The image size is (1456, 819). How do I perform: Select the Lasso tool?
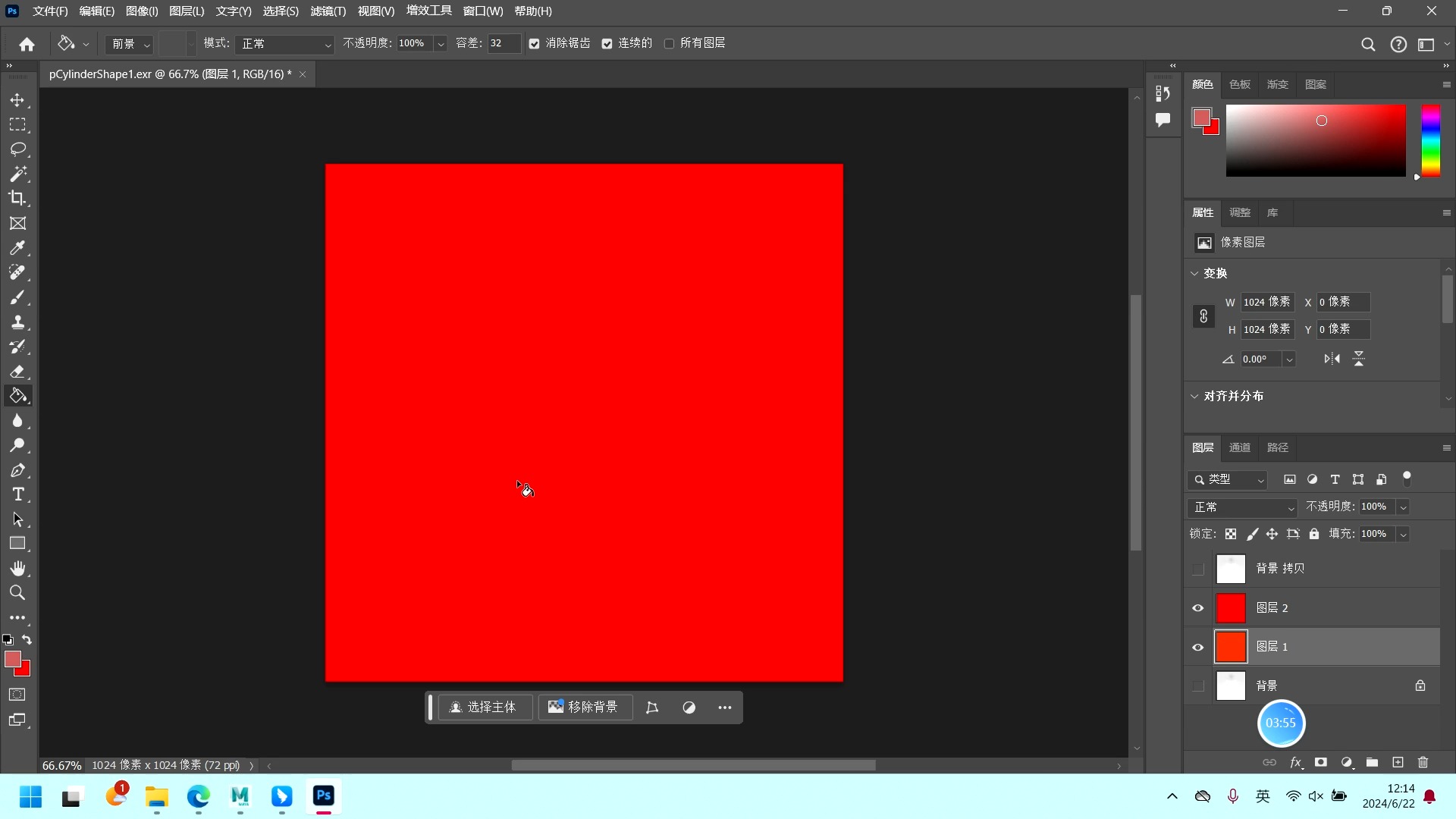pyautogui.click(x=17, y=149)
